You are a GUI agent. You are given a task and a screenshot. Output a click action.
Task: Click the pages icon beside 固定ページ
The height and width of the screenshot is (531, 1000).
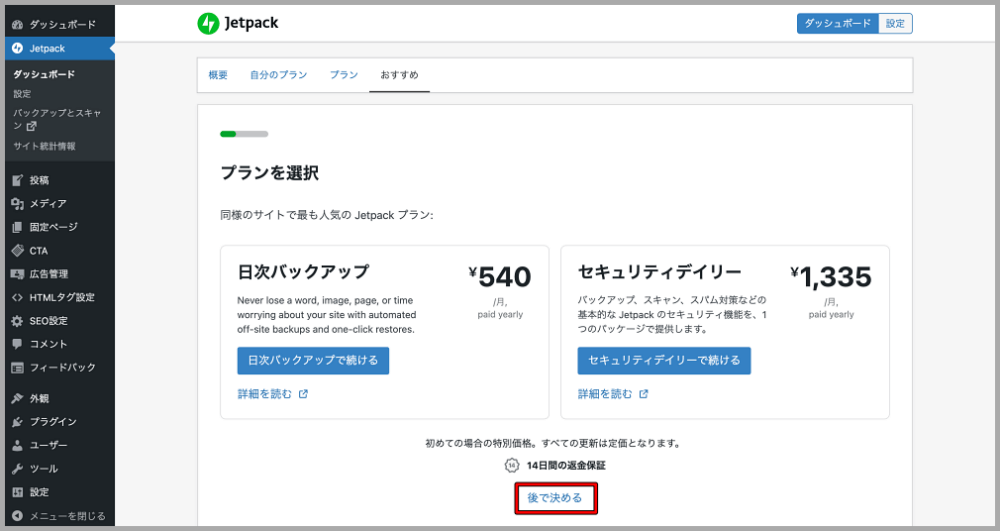17,227
